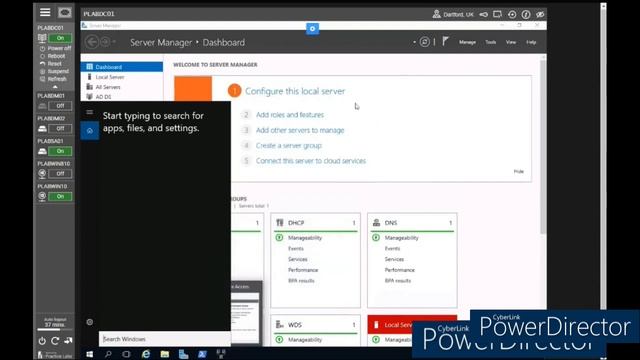
Task: Click the auto logout timer progress bar
Action: 55,329
